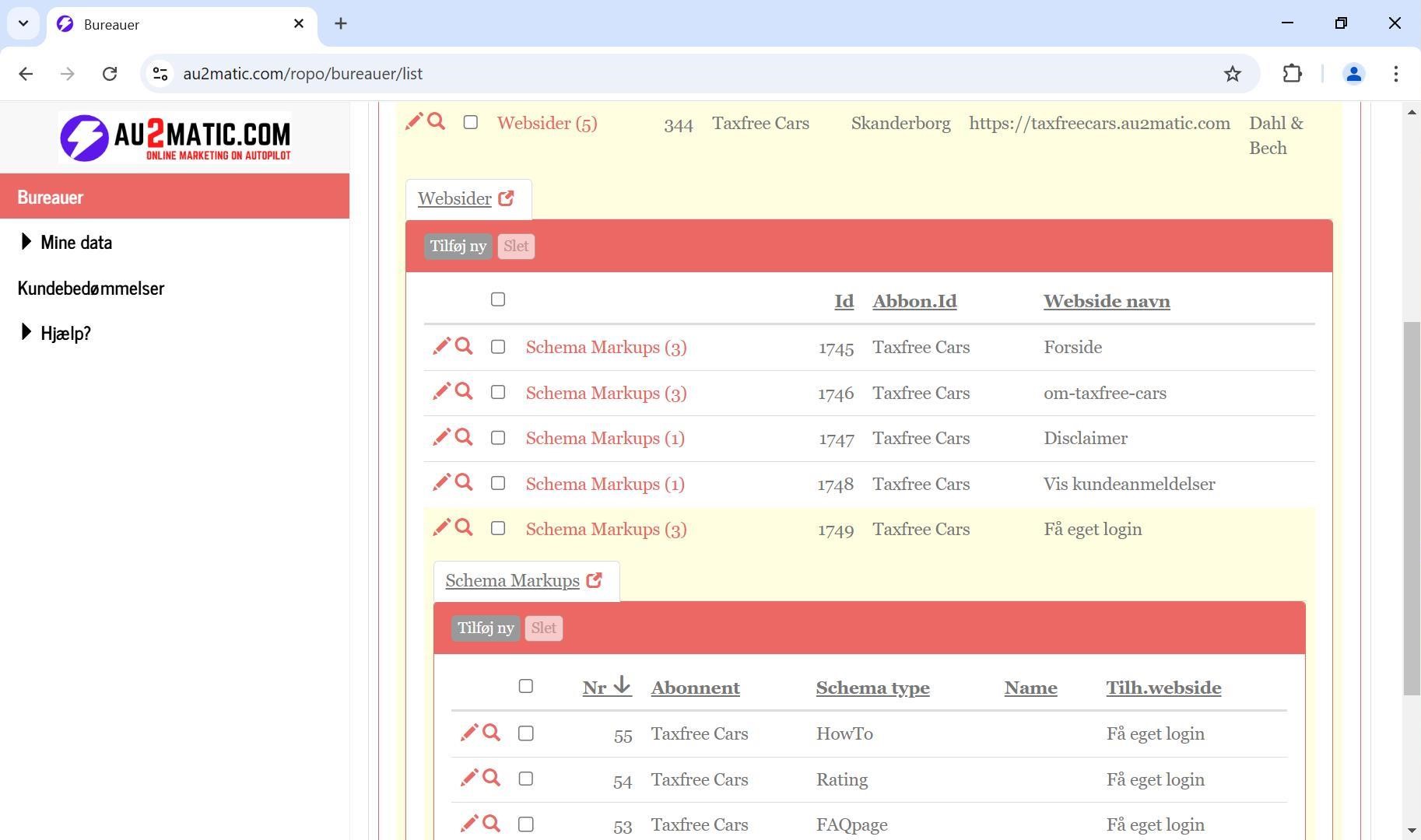Reload the current page
Image resolution: width=1421 pixels, height=840 pixels.
tap(110, 74)
